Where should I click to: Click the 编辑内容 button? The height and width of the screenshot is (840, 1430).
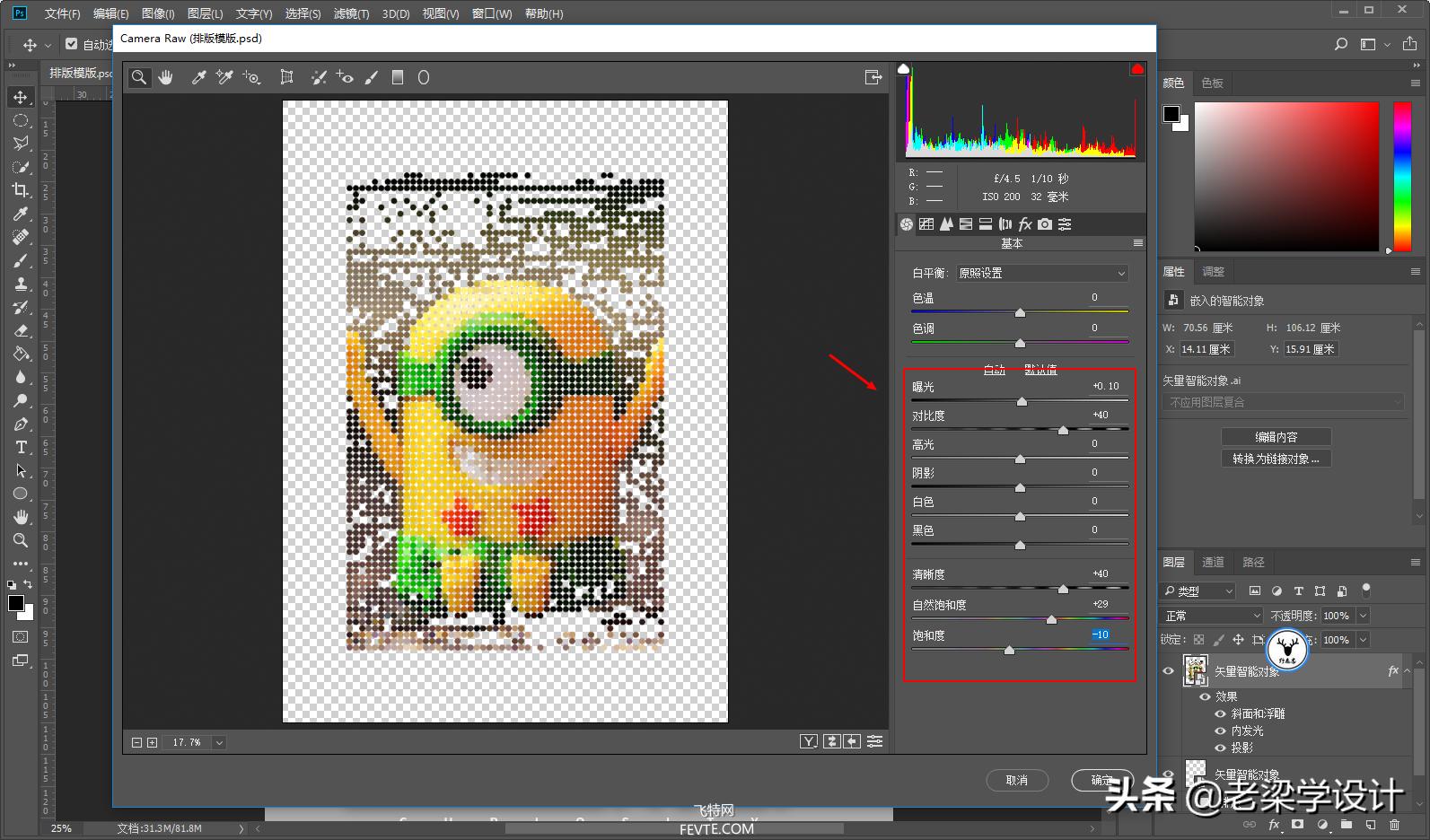tap(1276, 437)
